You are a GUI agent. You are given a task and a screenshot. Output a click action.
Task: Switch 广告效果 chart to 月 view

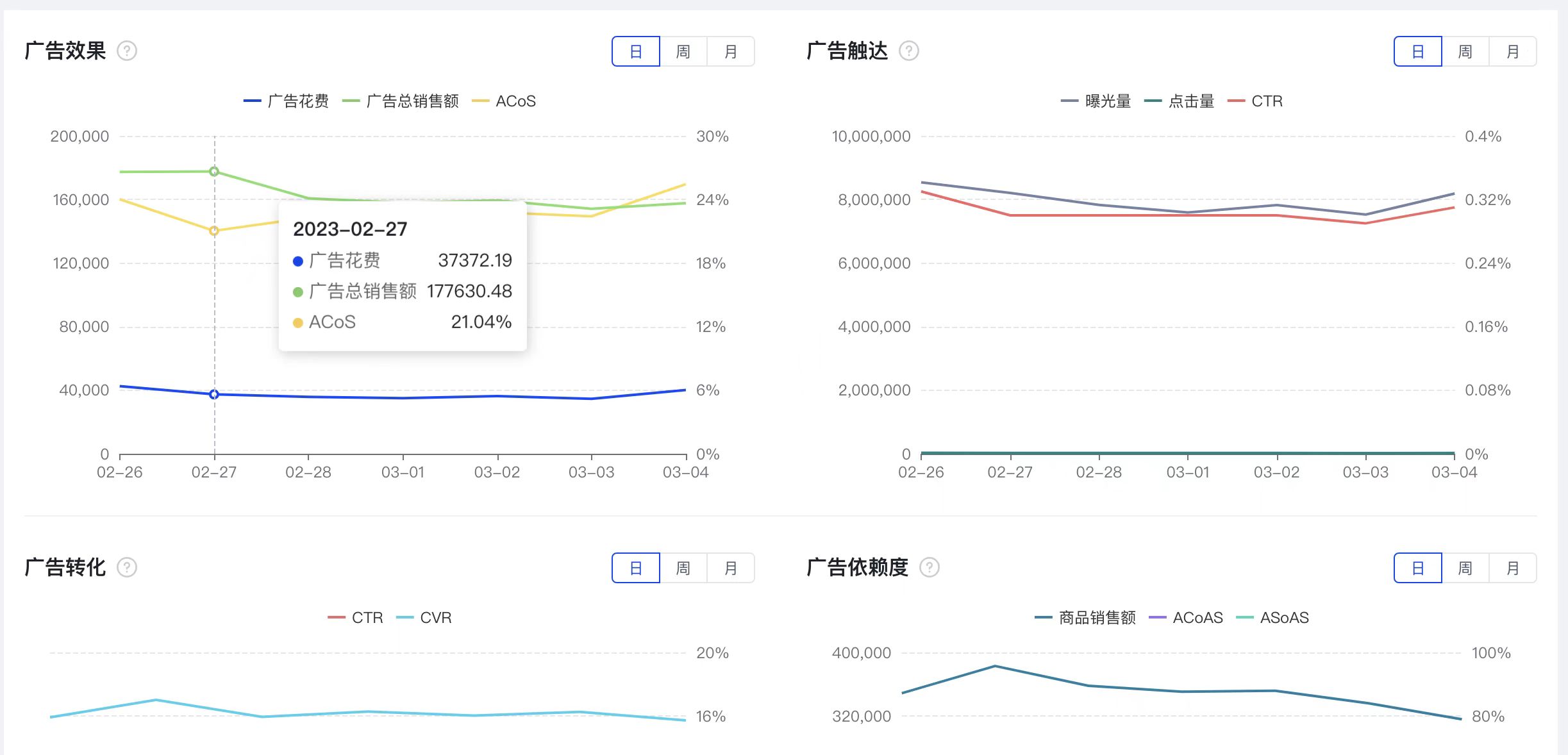pos(731,51)
